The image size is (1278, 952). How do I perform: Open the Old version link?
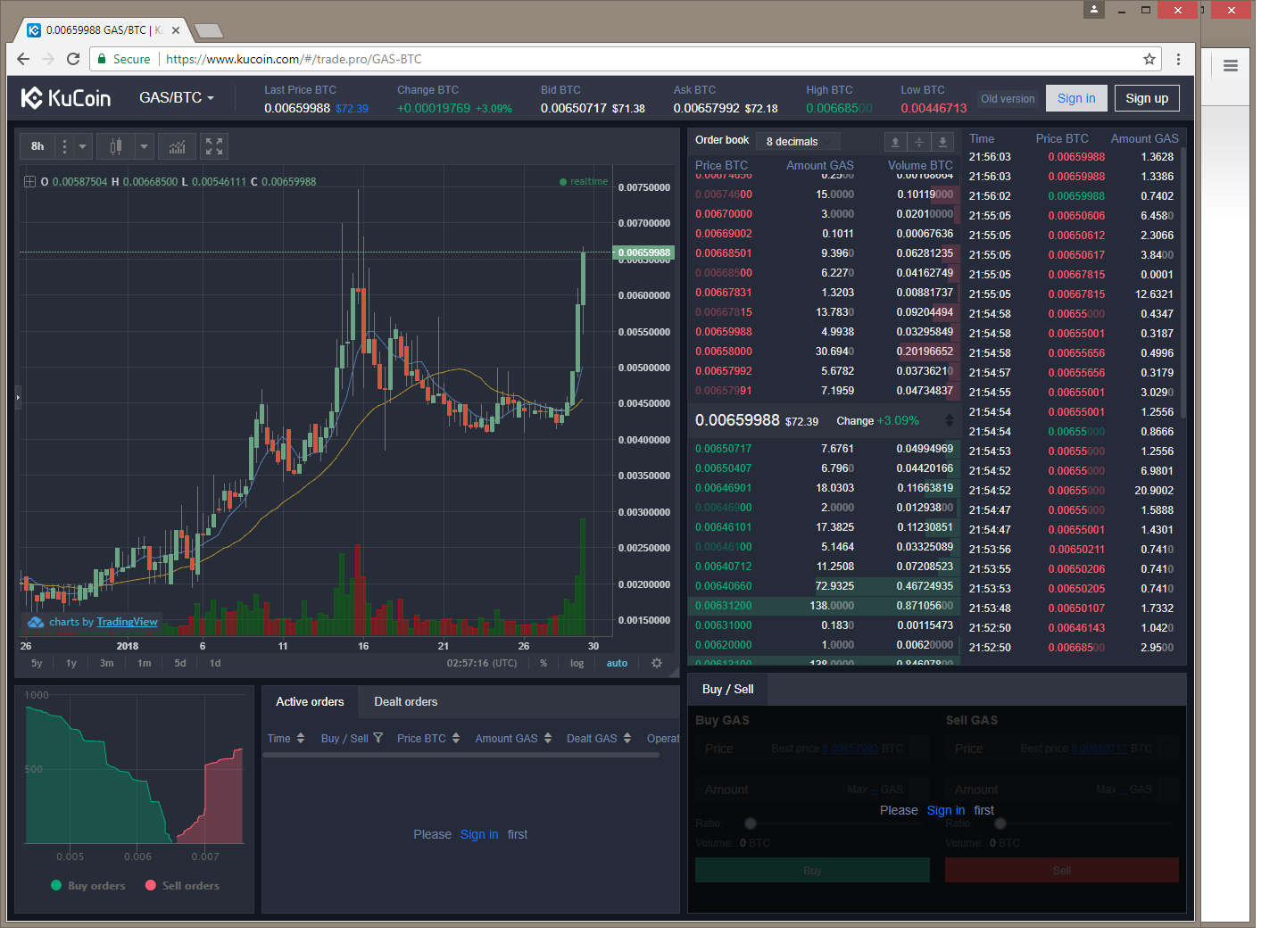(x=1008, y=99)
